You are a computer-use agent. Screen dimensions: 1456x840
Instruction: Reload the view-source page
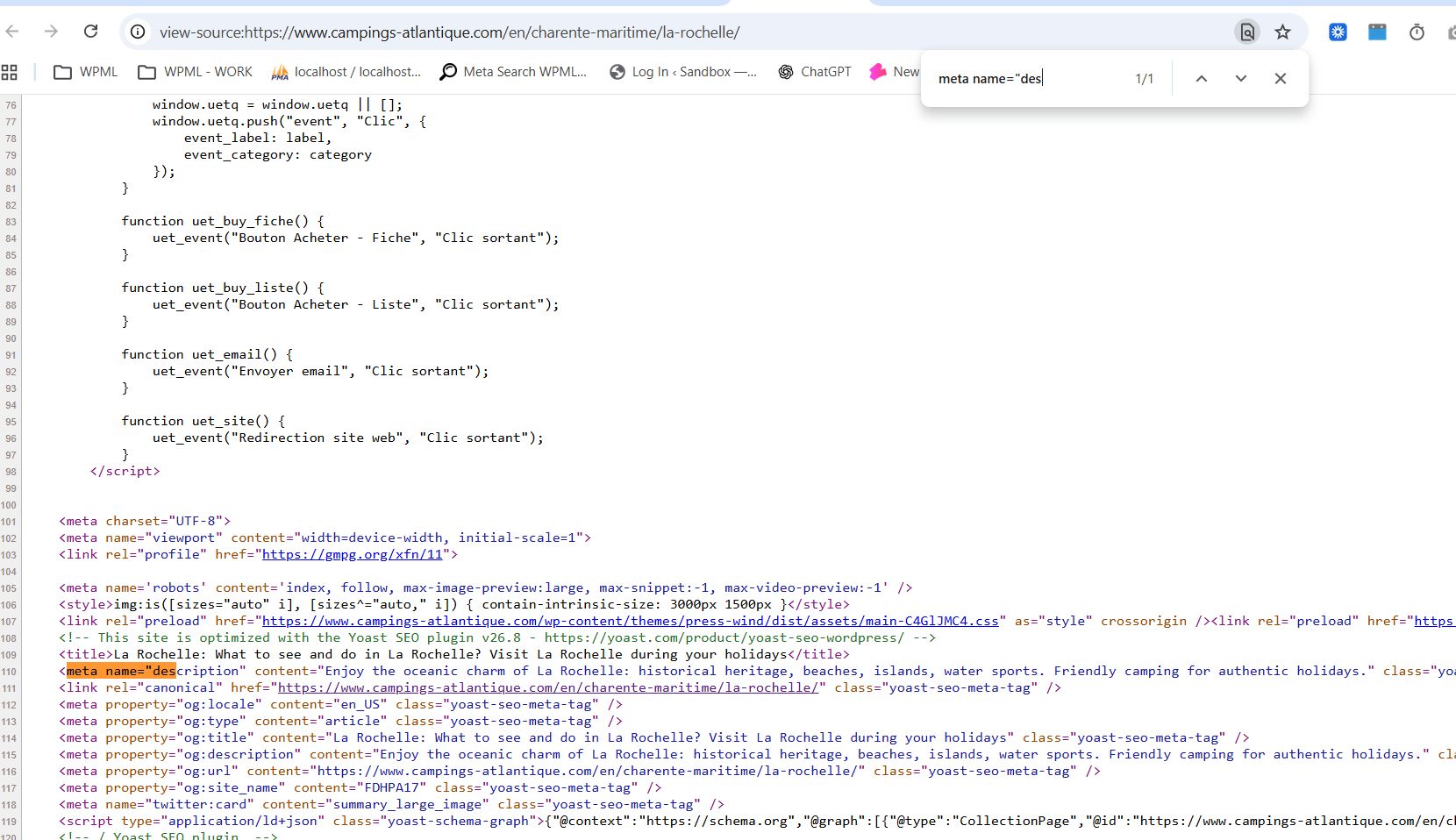(x=90, y=32)
